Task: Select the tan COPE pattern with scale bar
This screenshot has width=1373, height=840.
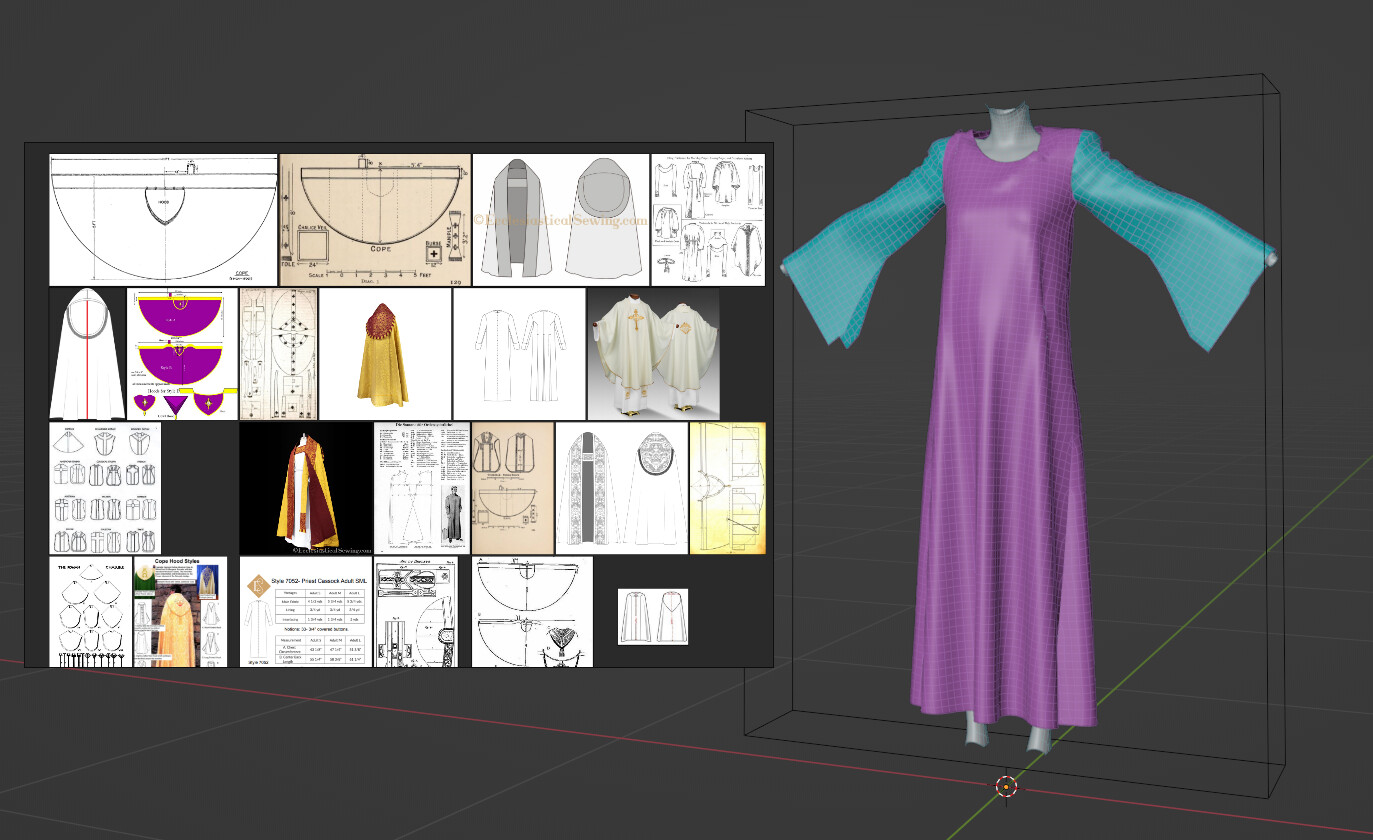Action: click(x=375, y=220)
